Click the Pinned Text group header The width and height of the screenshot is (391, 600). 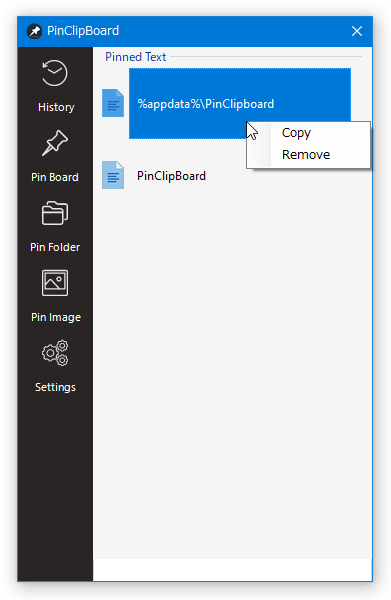point(135,57)
